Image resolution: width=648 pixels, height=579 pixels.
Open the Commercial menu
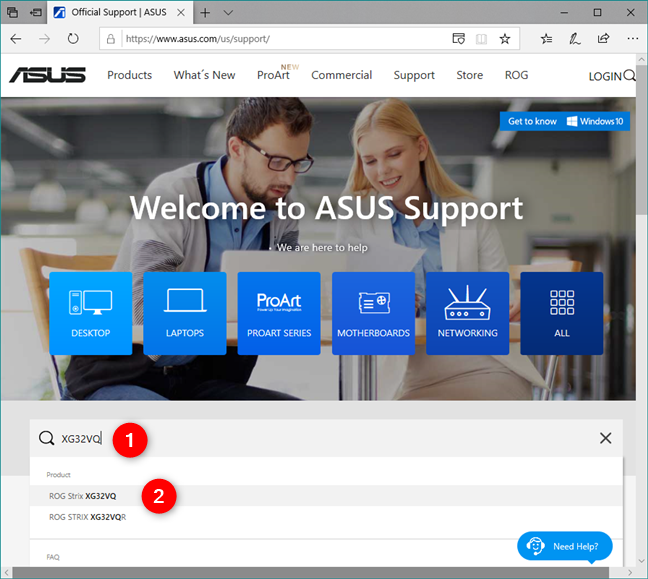341,75
